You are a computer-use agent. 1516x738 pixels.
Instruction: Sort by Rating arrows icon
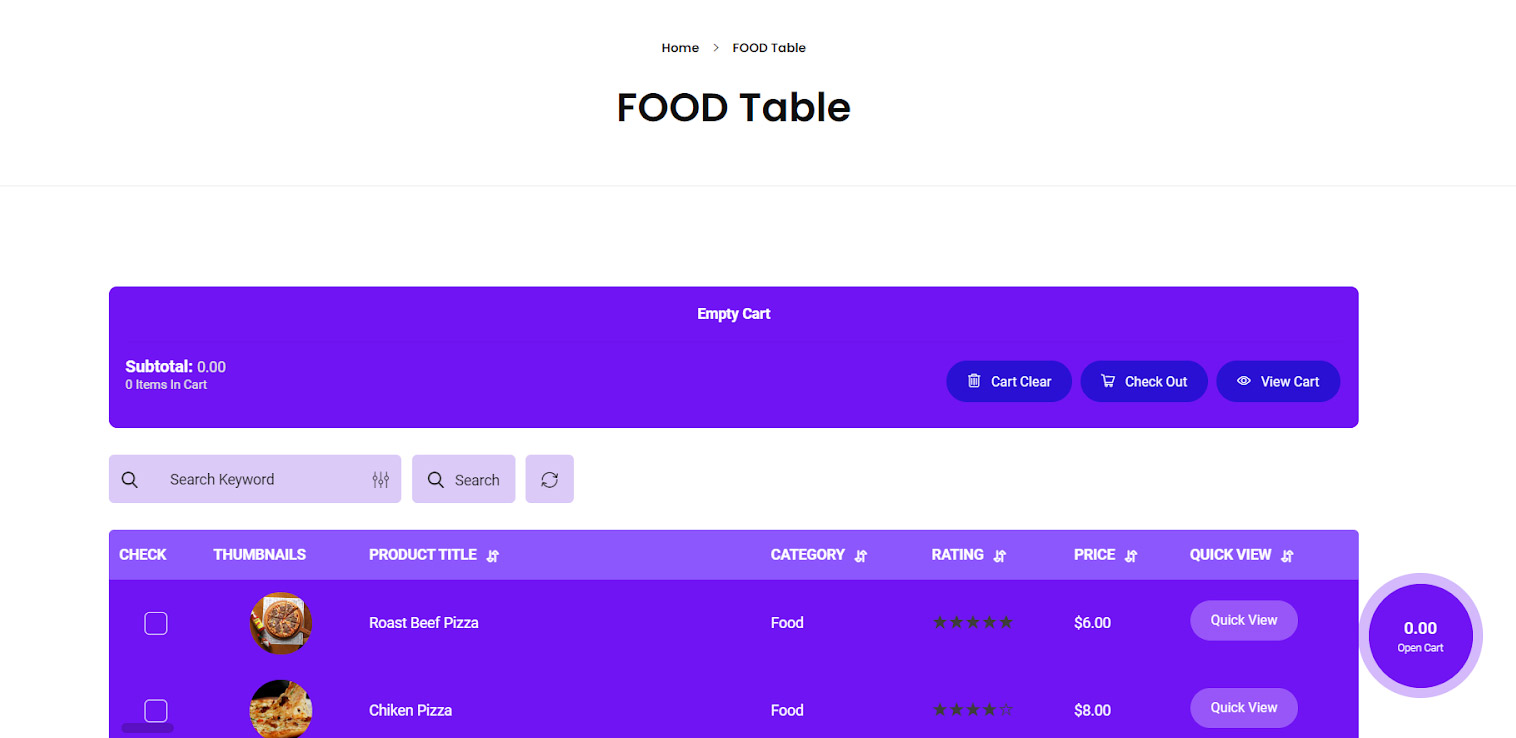(x=1000, y=556)
